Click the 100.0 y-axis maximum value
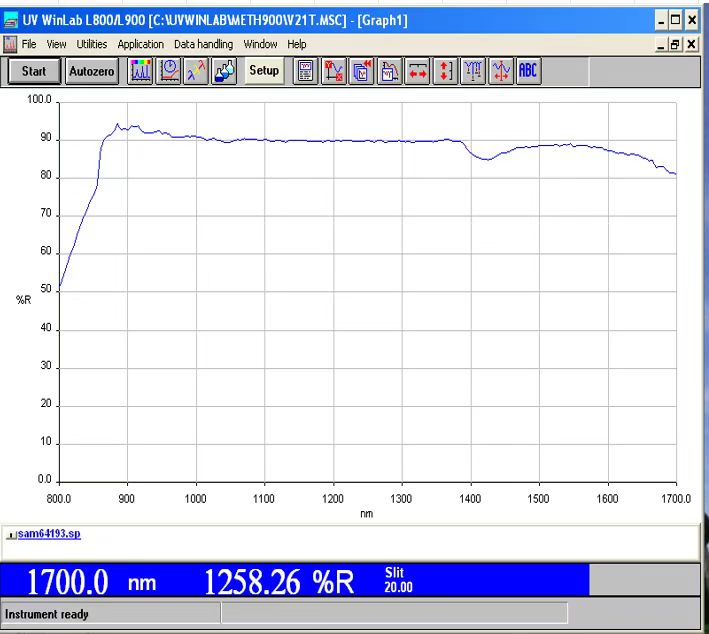Viewport: 709px width, 634px height. coord(39,99)
